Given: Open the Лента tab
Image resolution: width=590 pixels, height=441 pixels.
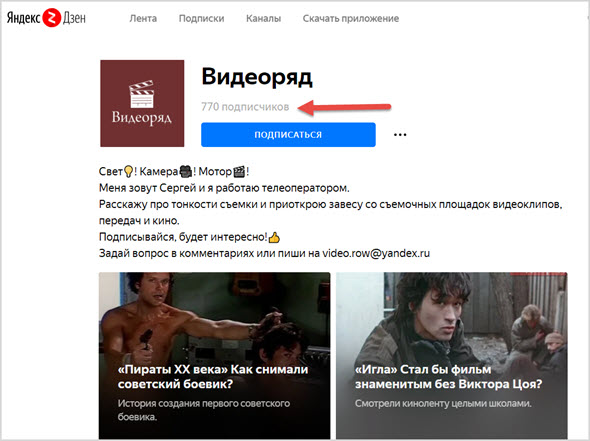Looking at the screenshot, I should (143, 18).
